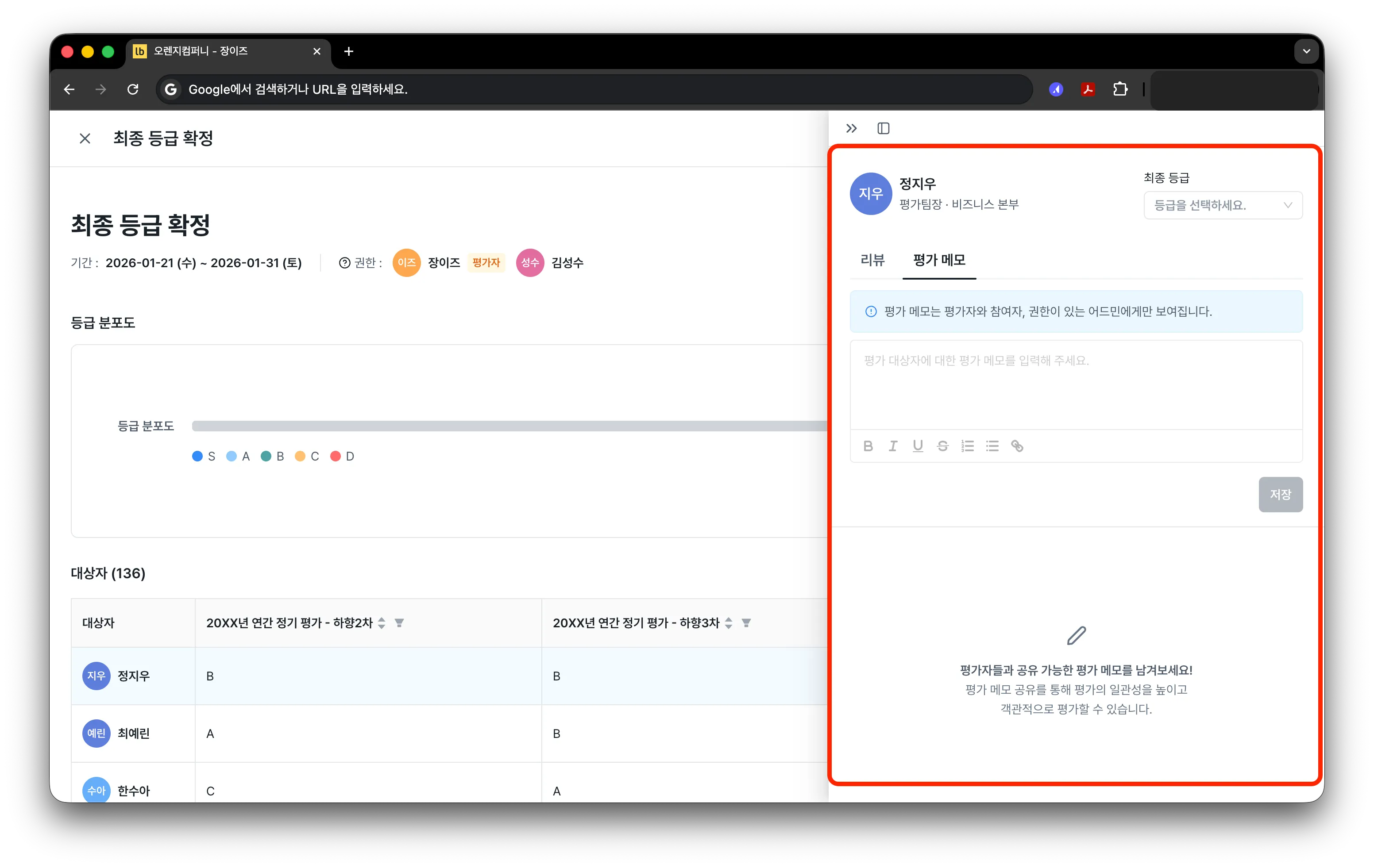
Task: Click the 평가자 badge
Action: point(486,263)
